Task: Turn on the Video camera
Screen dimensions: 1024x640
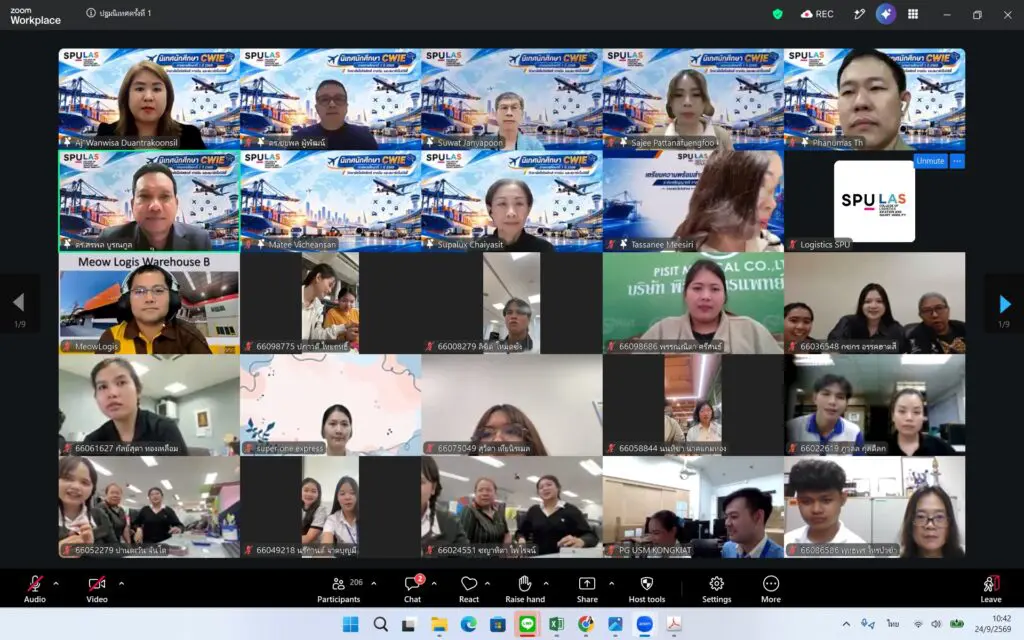Action: (x=97, y=589)
